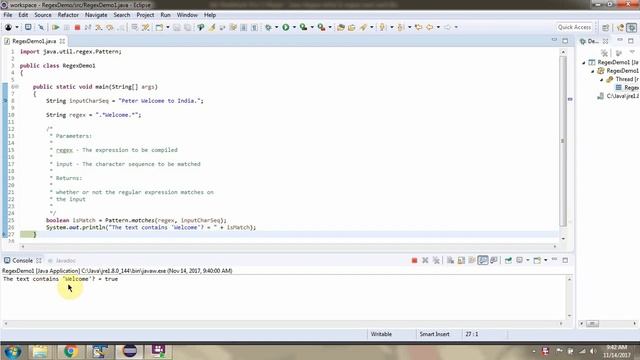Click the Windows Start button
This screenshot has width=640, height=360.
click(x=13, y=351)
